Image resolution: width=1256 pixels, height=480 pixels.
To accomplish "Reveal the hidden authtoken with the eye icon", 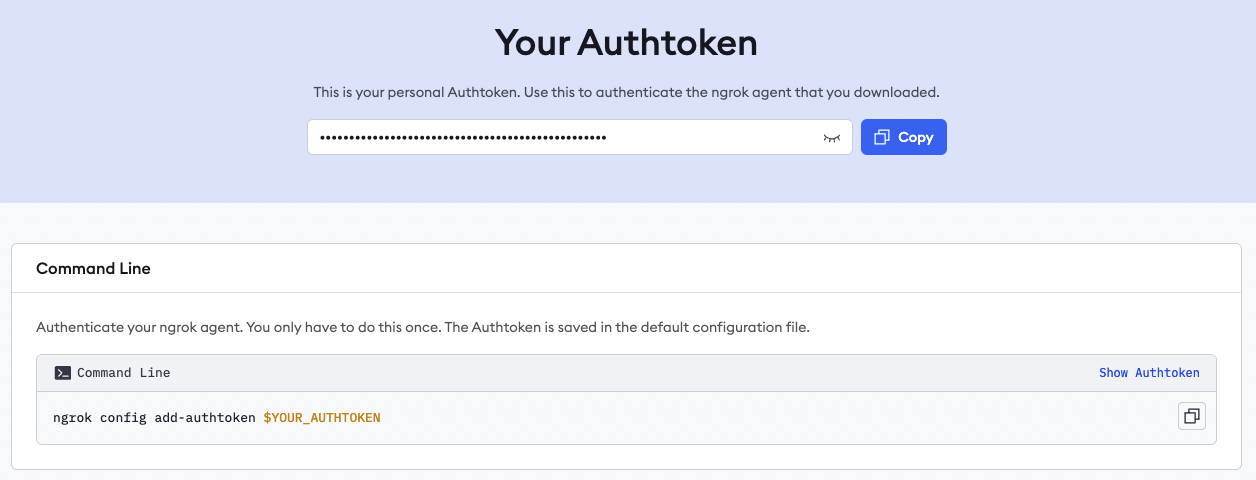I will 831,138.
